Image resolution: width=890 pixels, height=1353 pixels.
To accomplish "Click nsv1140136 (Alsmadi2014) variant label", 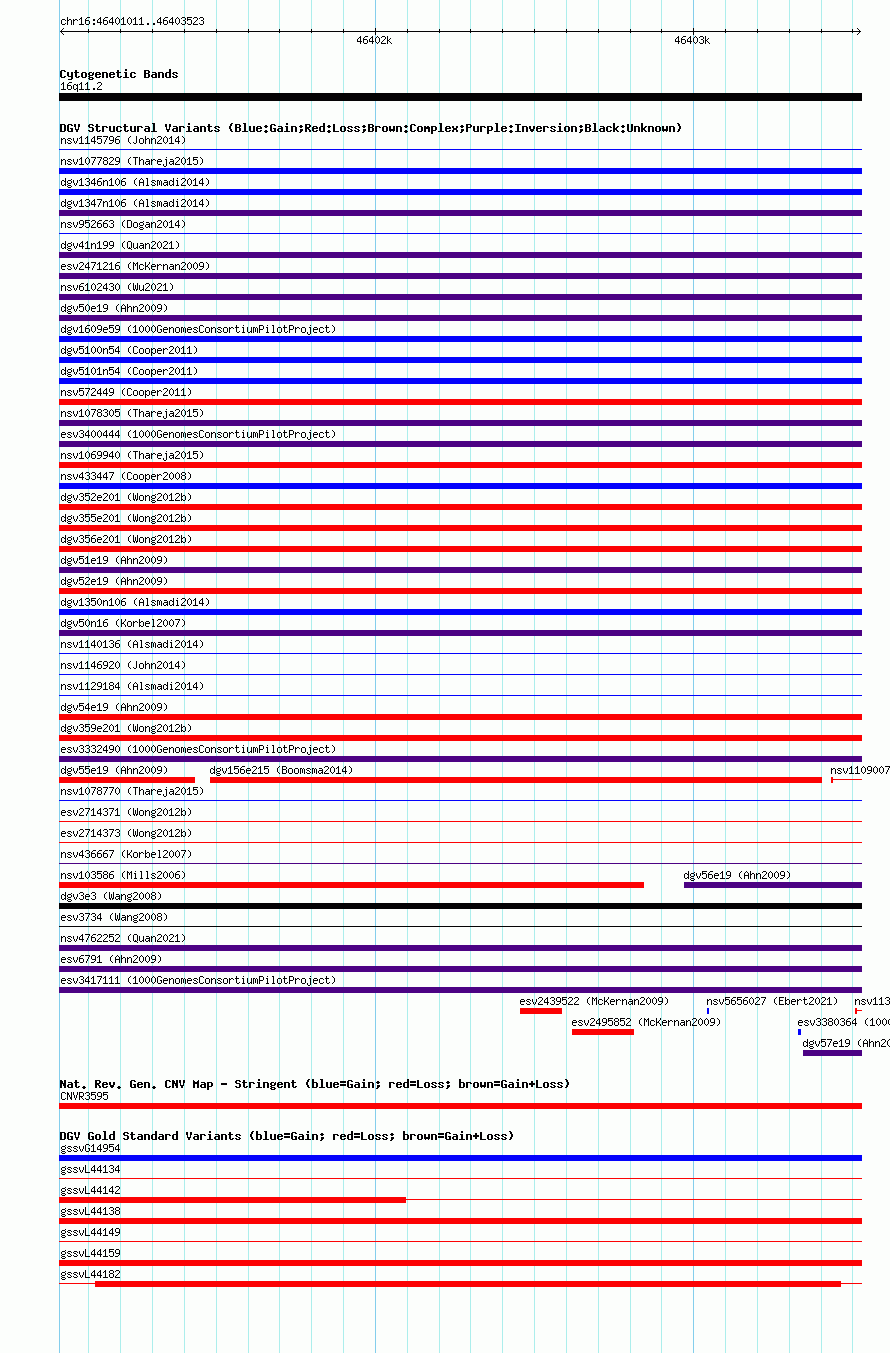I will 132,644.
